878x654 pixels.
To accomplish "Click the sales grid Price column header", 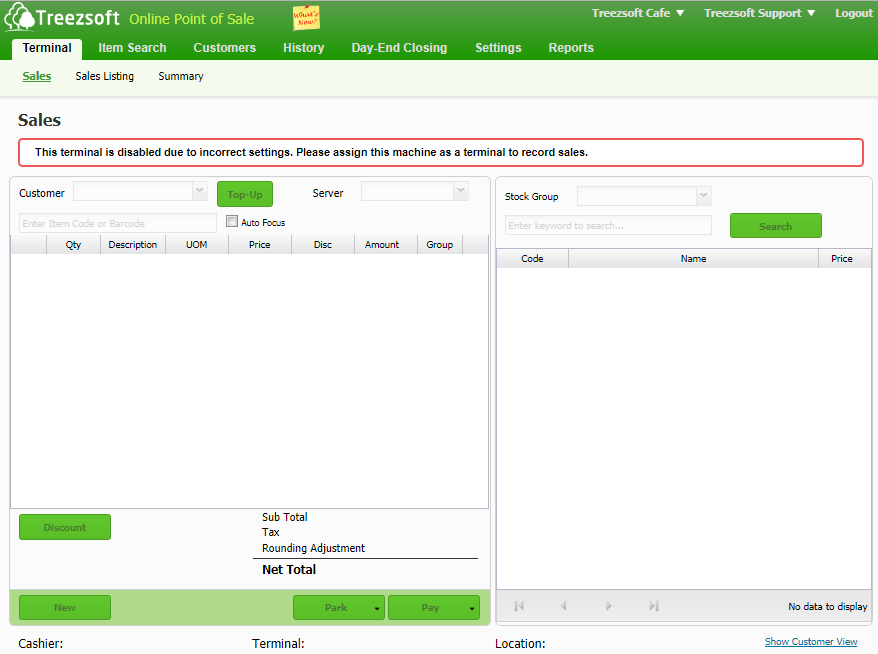I will pyautogui.click(x=260, y=245).
